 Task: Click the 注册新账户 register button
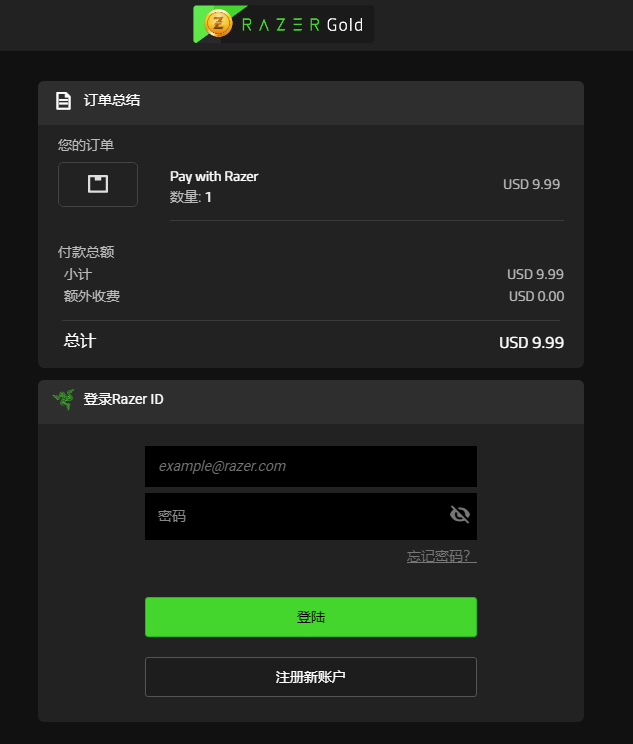(x=311, y=677)
